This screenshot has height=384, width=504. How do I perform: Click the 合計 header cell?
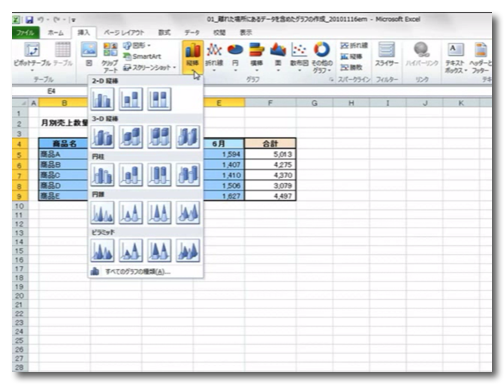pyautogui.click(x=270, y=144)
